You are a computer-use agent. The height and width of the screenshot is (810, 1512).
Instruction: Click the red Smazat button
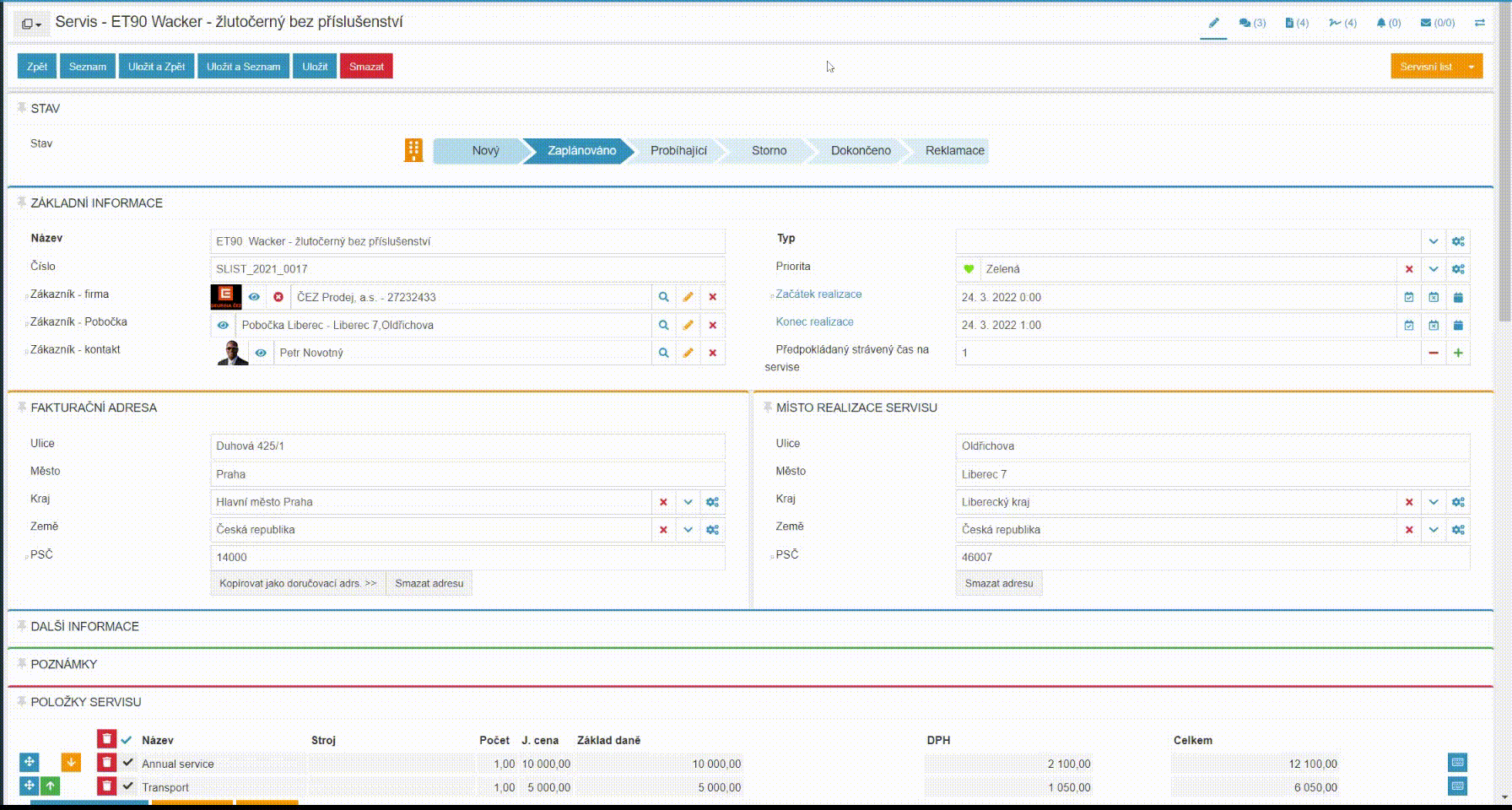coord(366,67)
